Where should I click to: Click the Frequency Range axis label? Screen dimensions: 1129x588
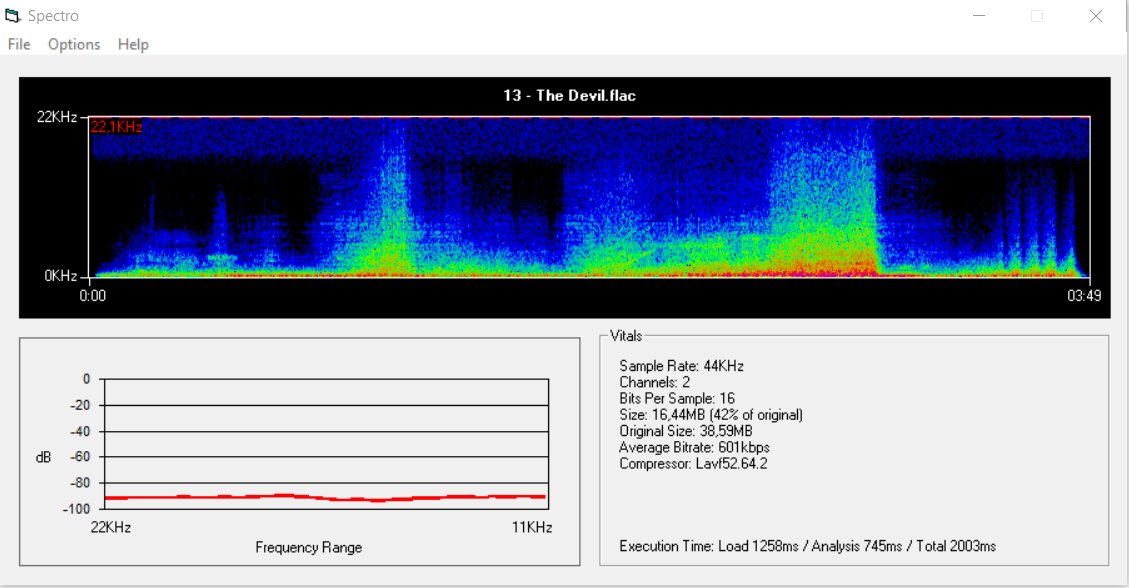(308, 548)
